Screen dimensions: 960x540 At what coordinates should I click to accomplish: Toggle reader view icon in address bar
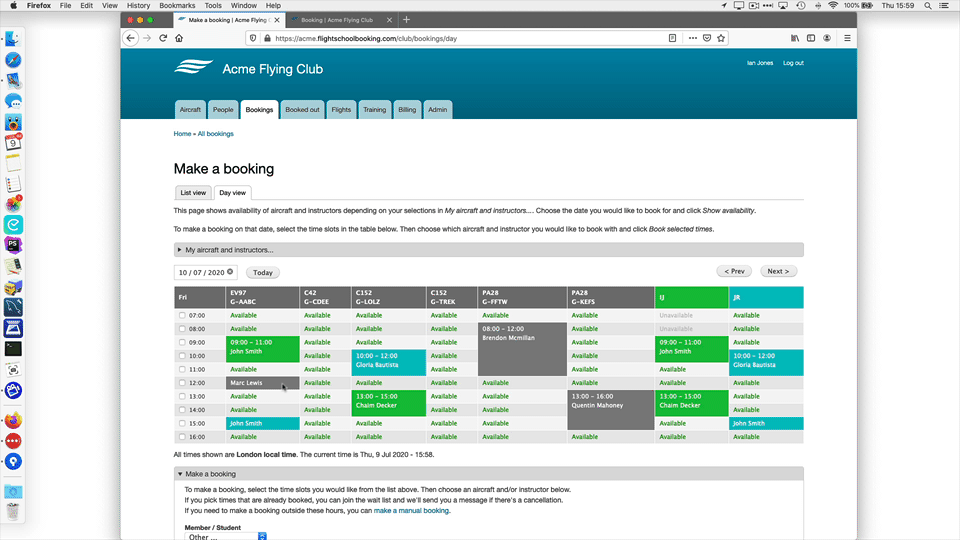[x=672, y=38]
